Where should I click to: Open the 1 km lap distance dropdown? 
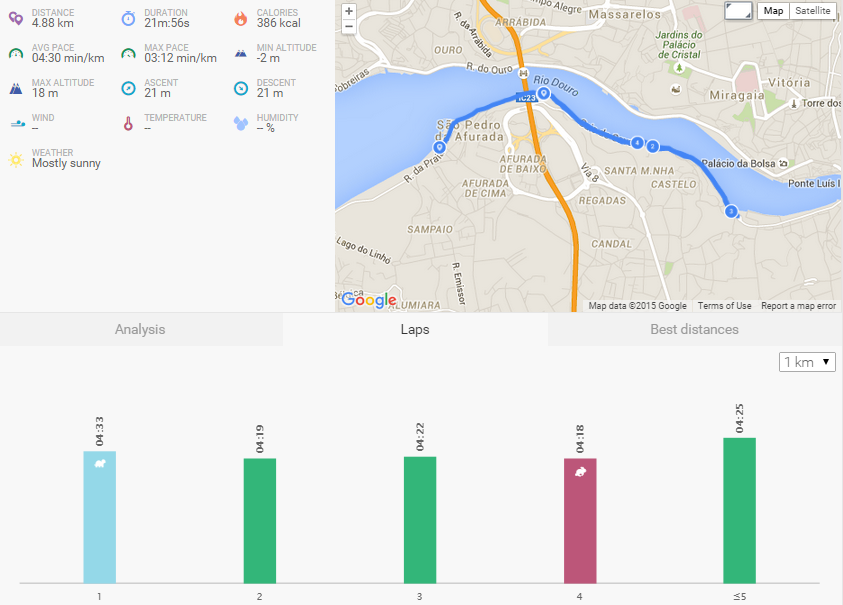(x=806, y=362)
